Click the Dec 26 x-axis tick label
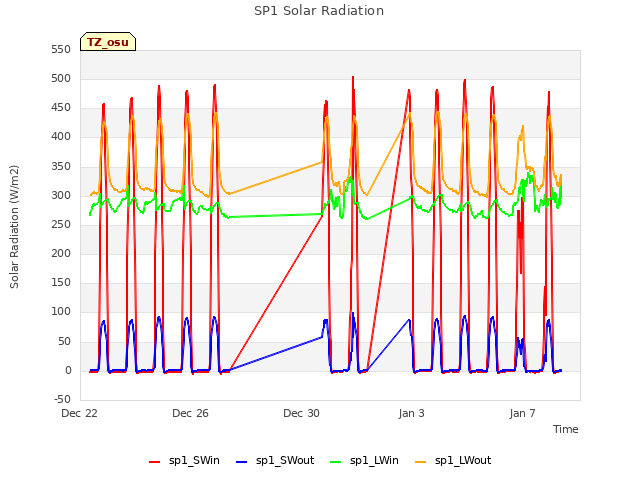Screen dimensions: 640x480 190,413
